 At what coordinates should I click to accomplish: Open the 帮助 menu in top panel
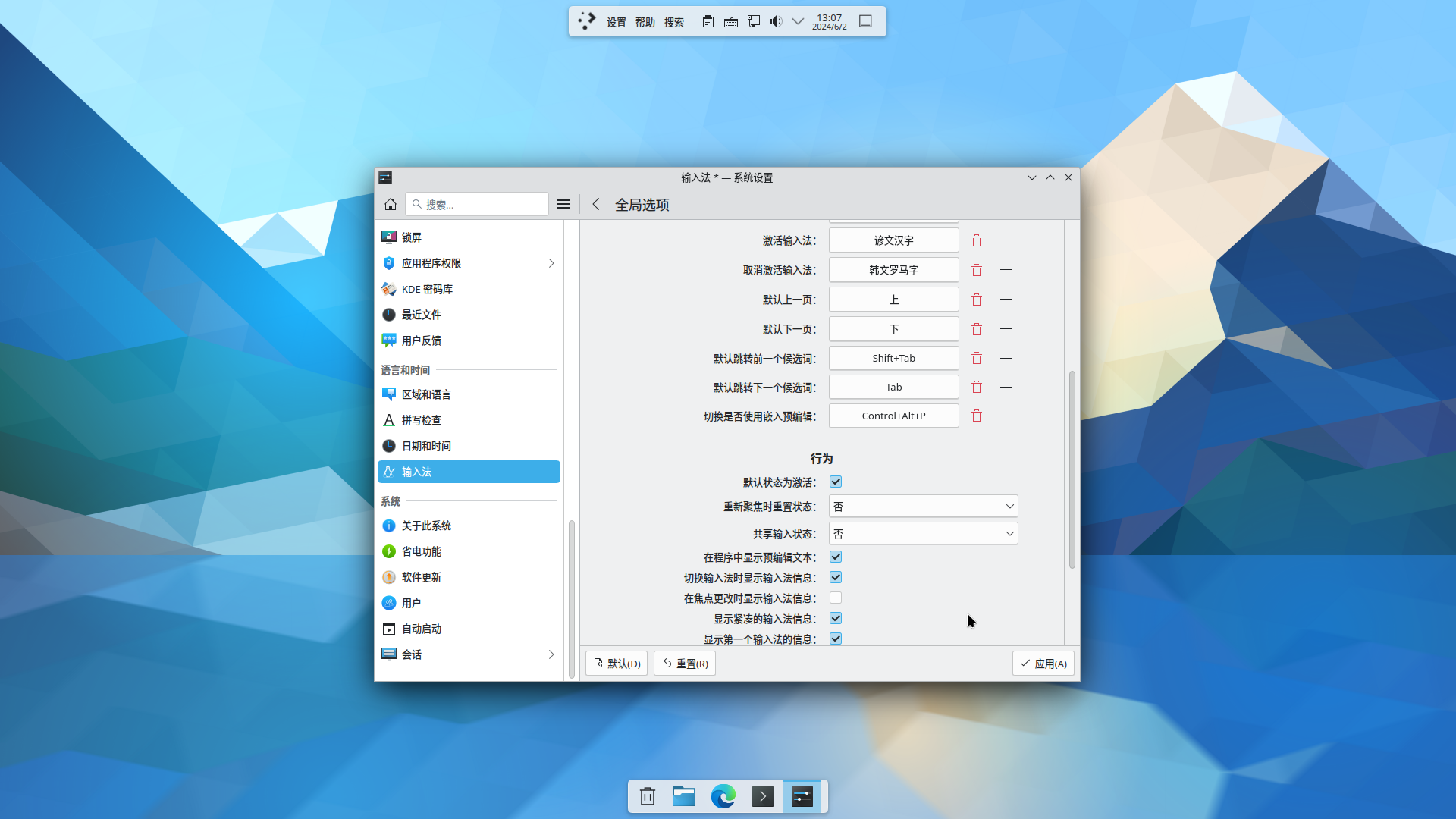645,22
